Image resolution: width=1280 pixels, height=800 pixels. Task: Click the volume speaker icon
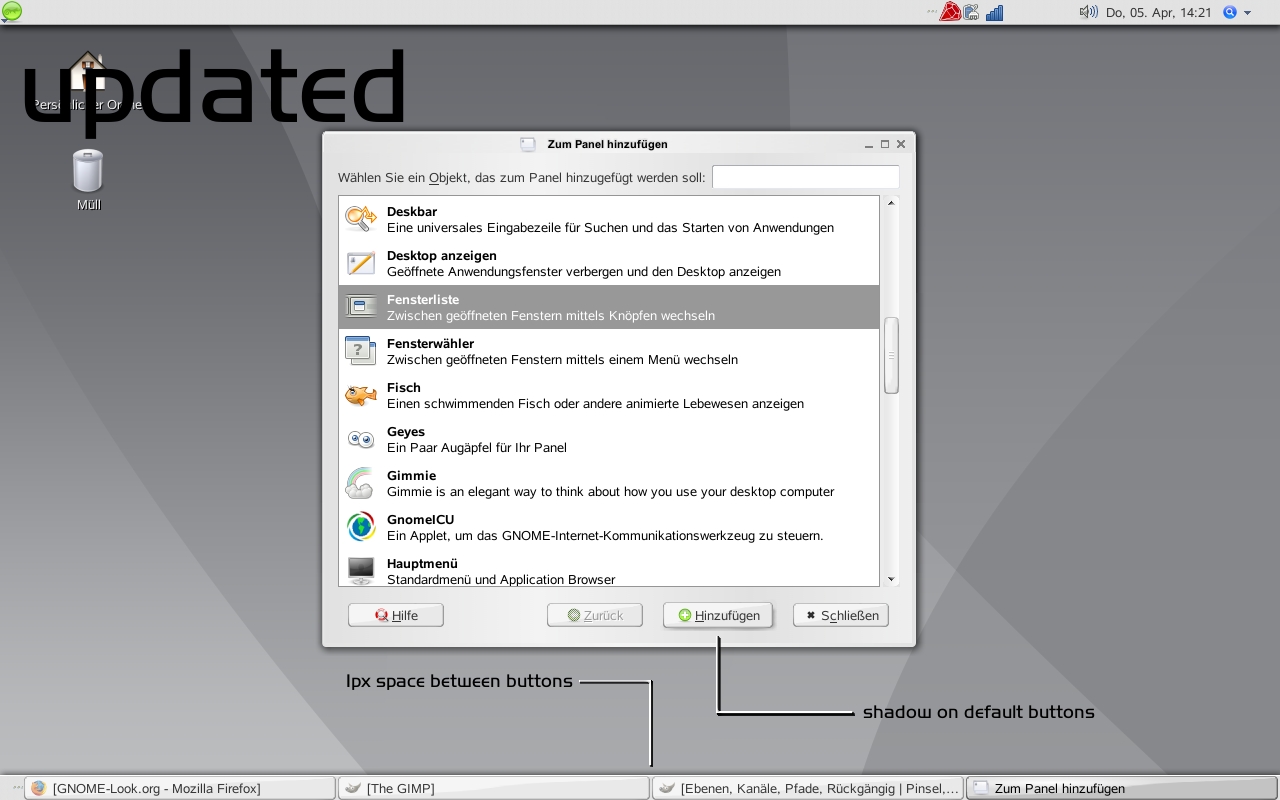pyautogui.click(x=1088, y=12)
